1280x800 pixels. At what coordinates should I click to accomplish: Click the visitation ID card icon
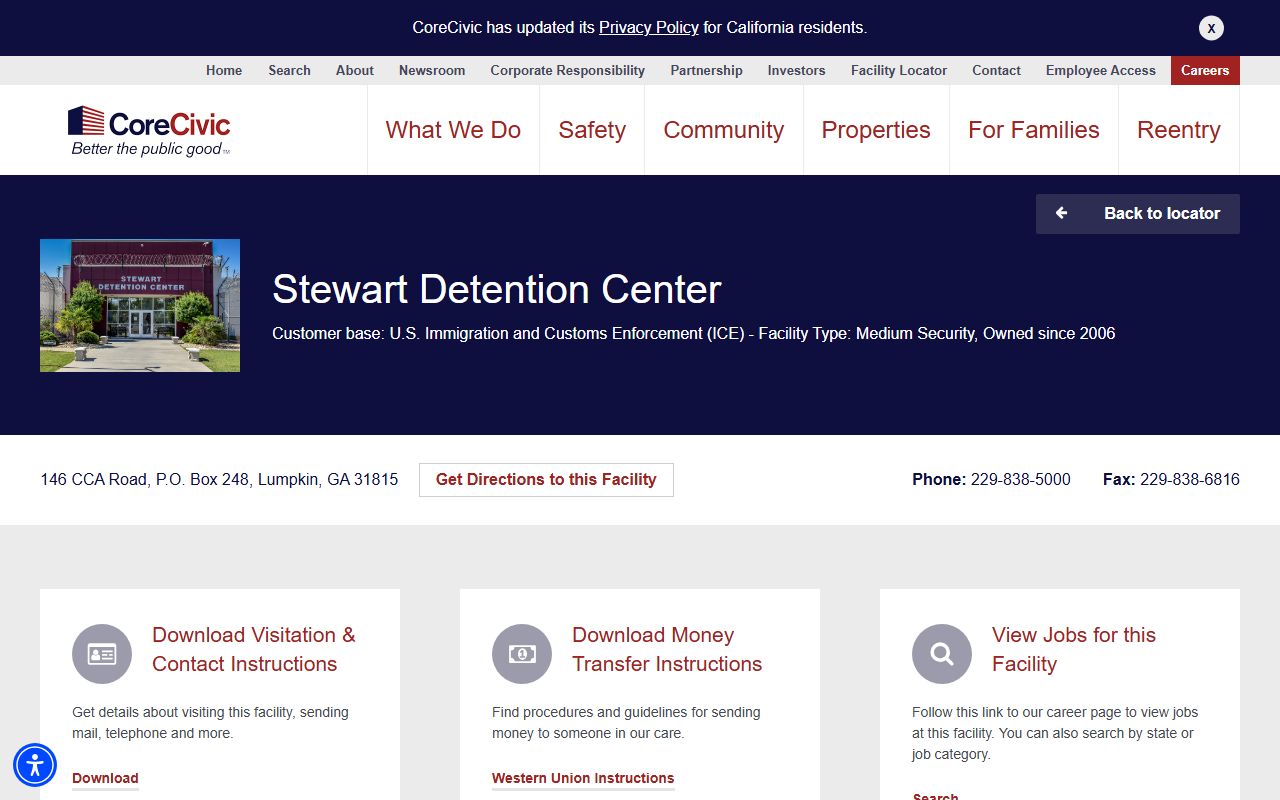(x=102, y=654)
